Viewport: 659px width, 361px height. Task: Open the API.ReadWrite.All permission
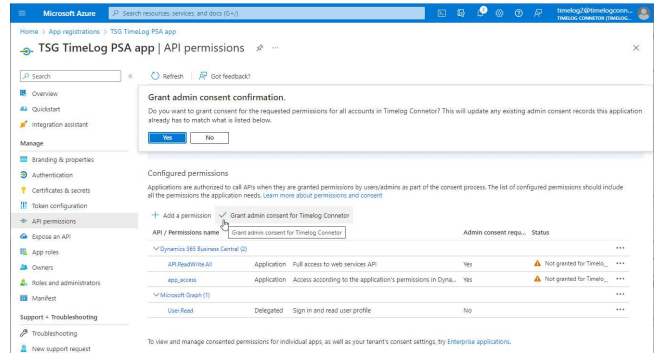point(190,264)
